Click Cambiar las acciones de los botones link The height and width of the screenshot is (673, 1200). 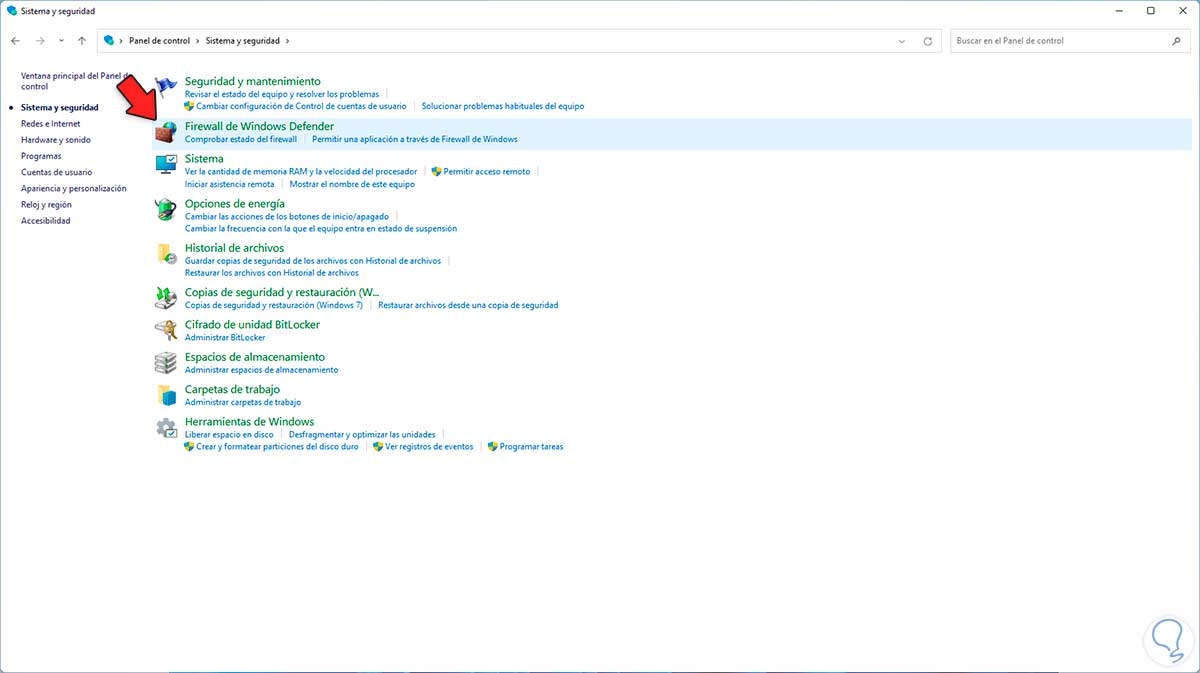coord(287,216)
